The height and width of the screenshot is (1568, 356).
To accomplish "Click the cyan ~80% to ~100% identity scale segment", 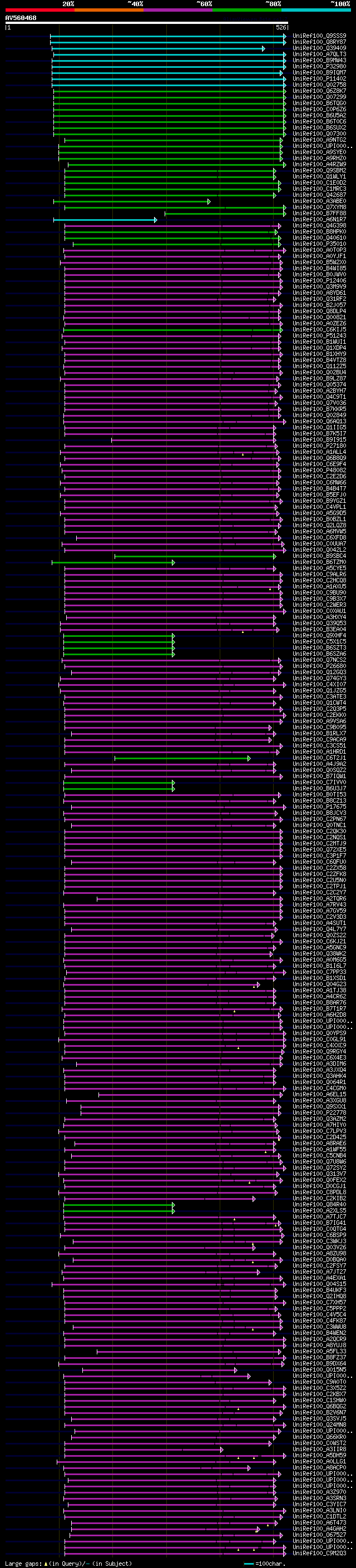I will 316,10.
